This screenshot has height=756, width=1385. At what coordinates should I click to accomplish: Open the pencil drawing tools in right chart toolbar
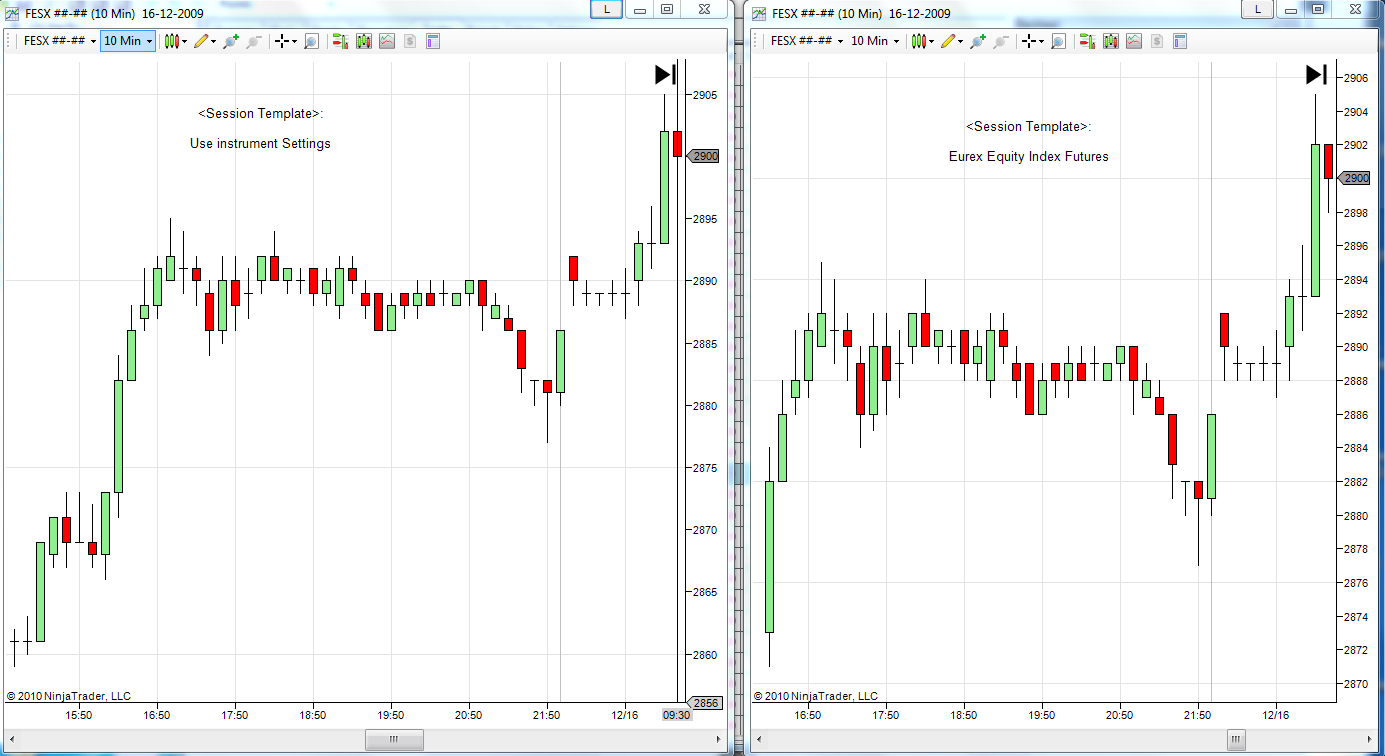(x=951, y=41)
